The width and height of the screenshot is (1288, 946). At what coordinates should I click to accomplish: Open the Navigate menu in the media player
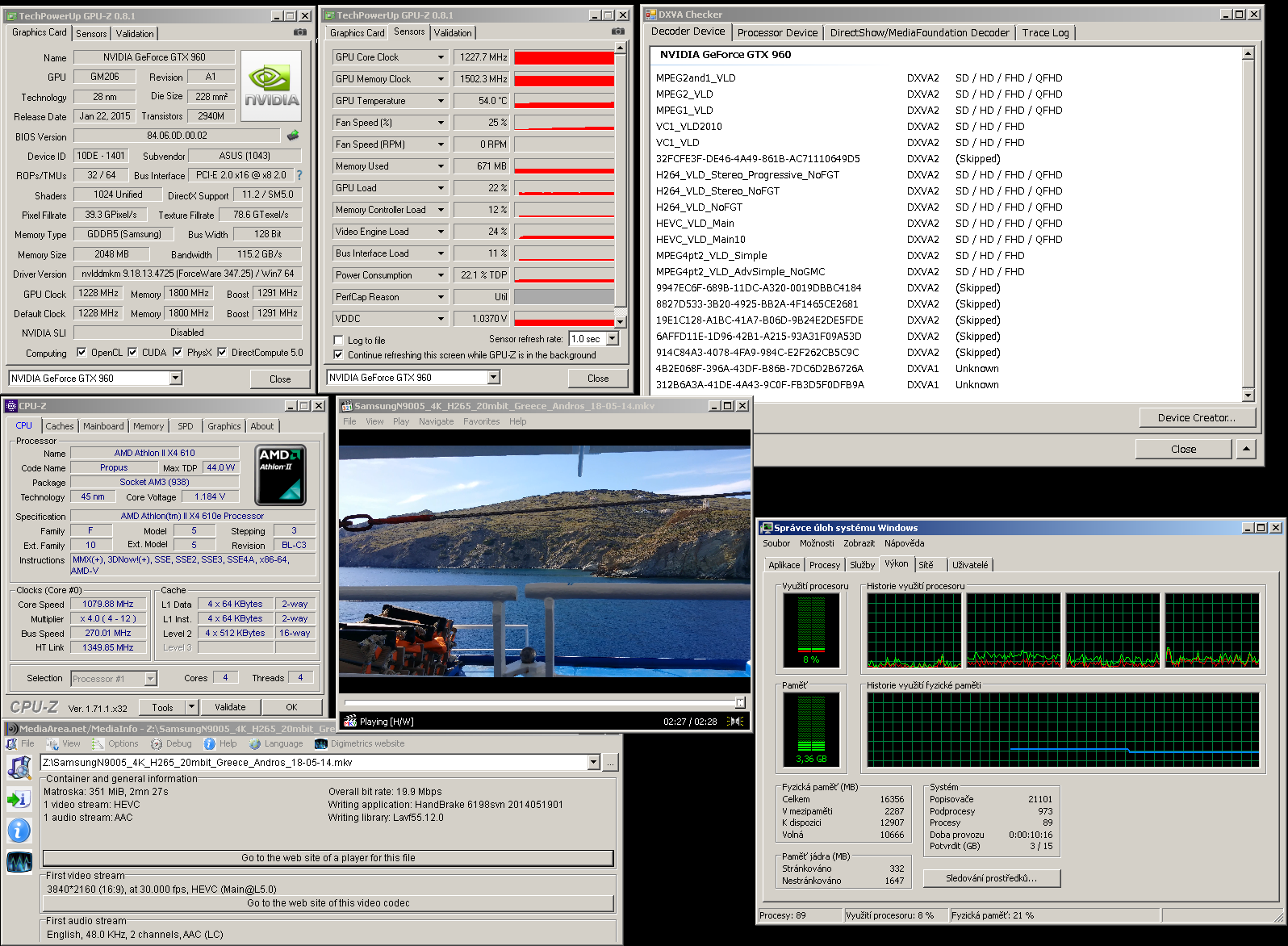click(x=436, y=421)
